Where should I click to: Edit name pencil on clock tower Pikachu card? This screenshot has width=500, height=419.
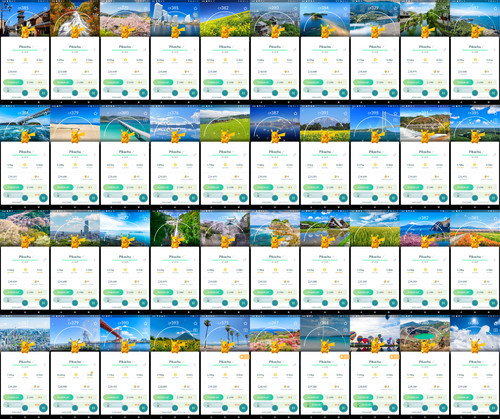33,47
